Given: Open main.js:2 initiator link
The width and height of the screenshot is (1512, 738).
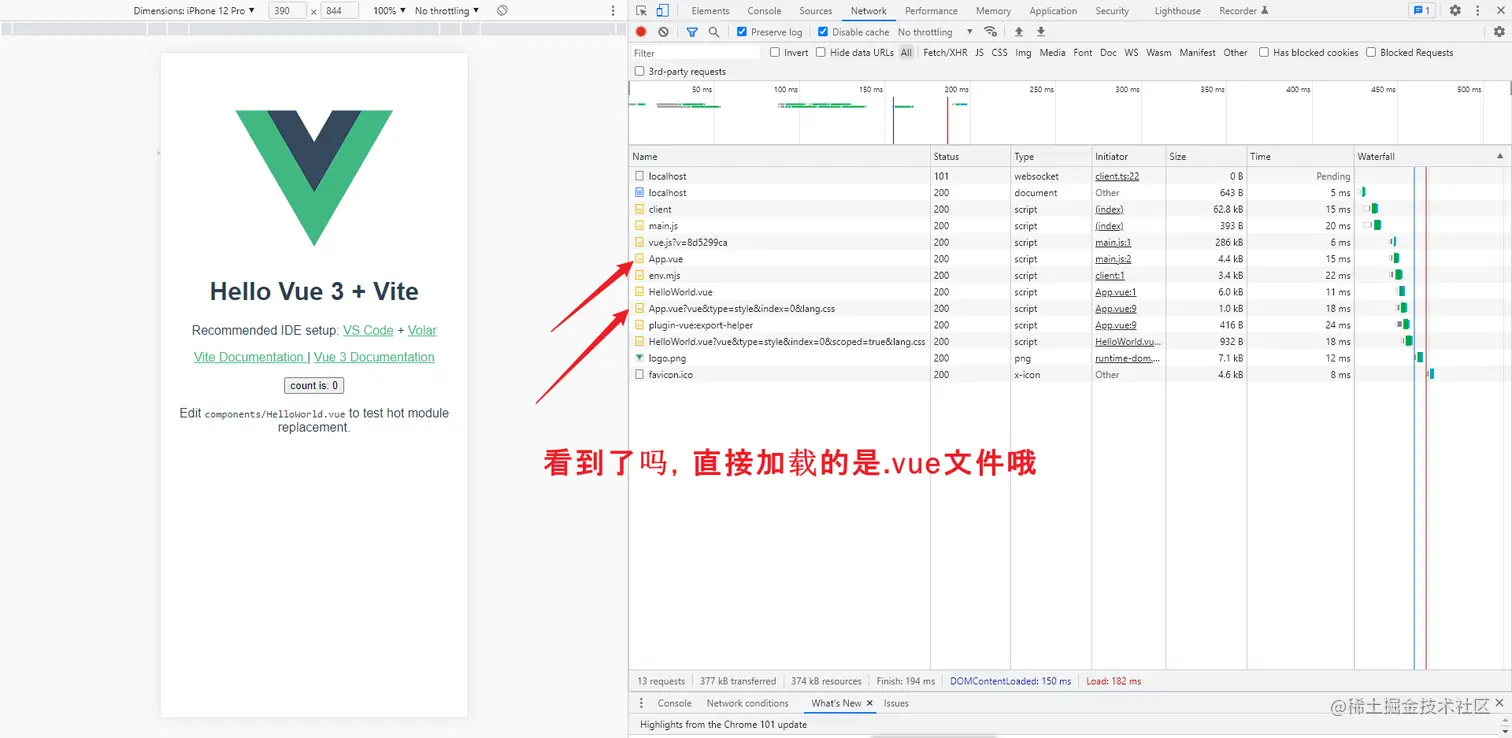Looking at the screenshot, I should (1113, 259).
